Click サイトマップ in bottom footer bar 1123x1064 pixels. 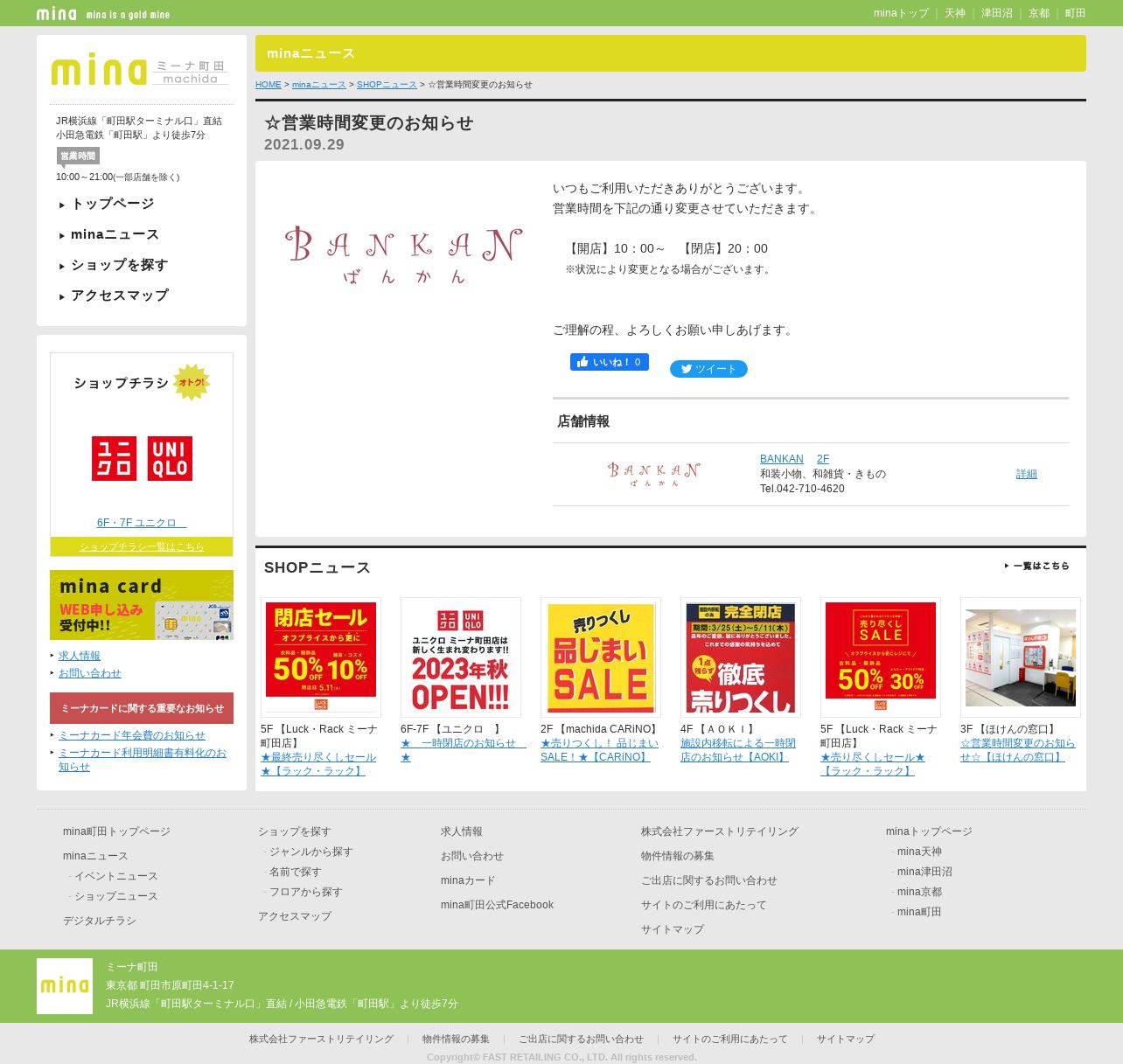845,1039
